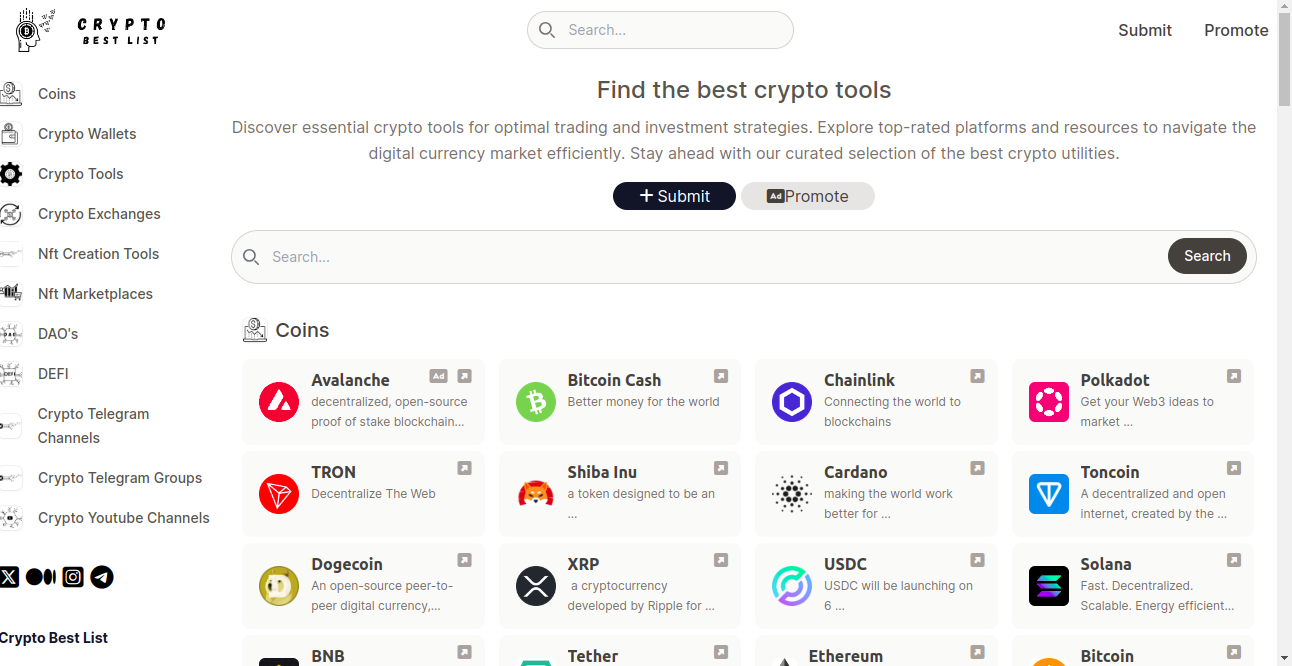This screenshot has height=666, width=1292.
Task: Open the Promote link in header
Action: coord(1236,30)
